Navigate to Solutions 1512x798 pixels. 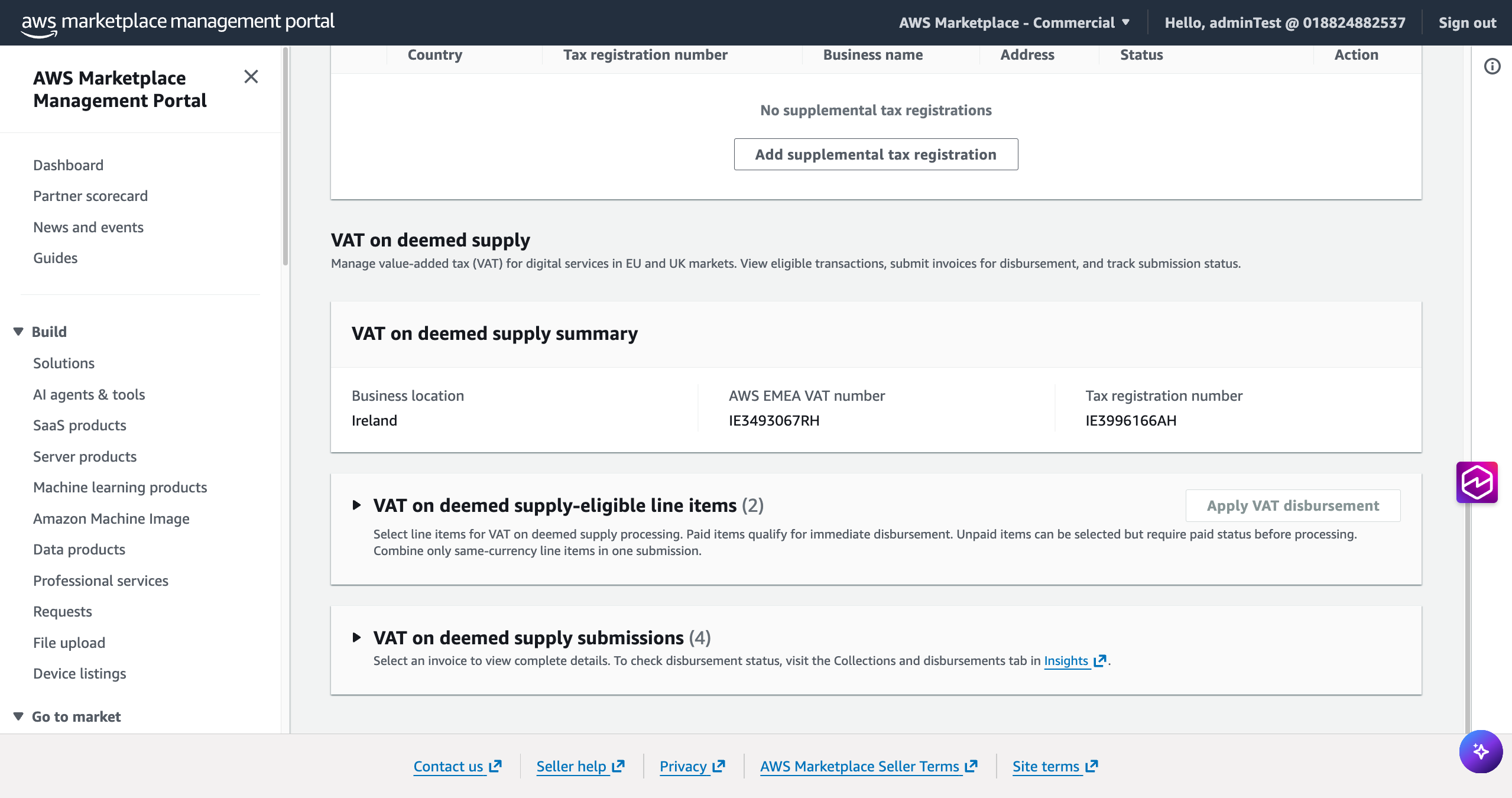(x=64, y=363)
